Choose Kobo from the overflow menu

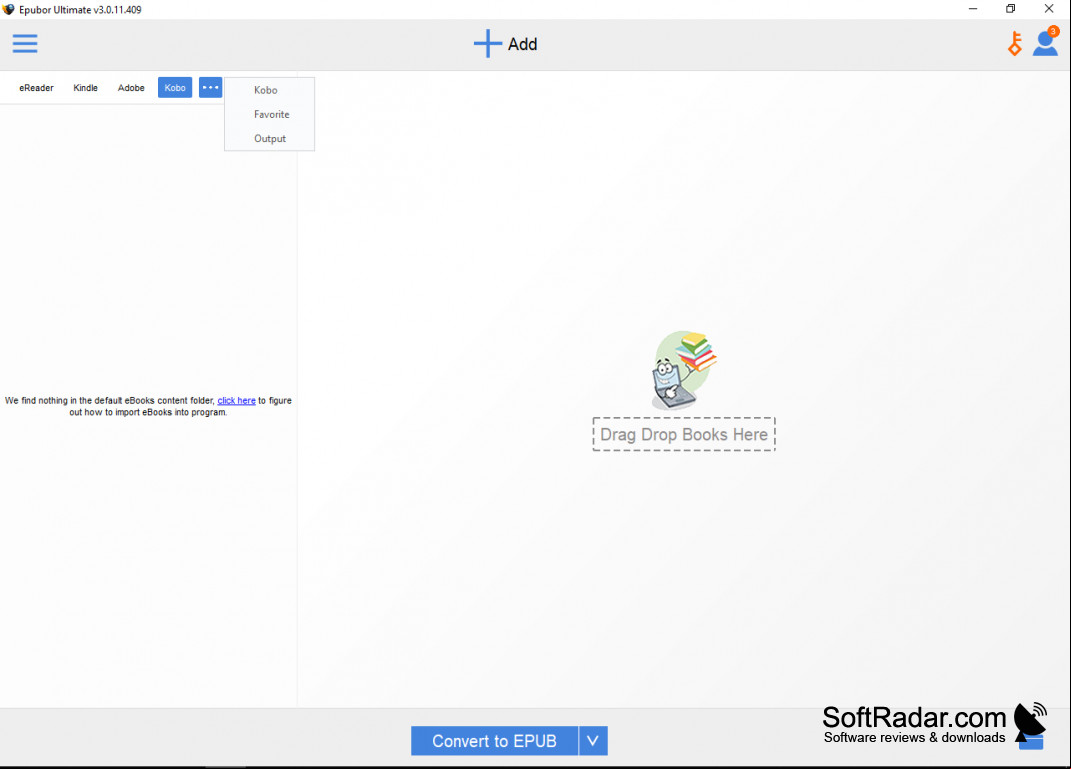click(269, 90)
